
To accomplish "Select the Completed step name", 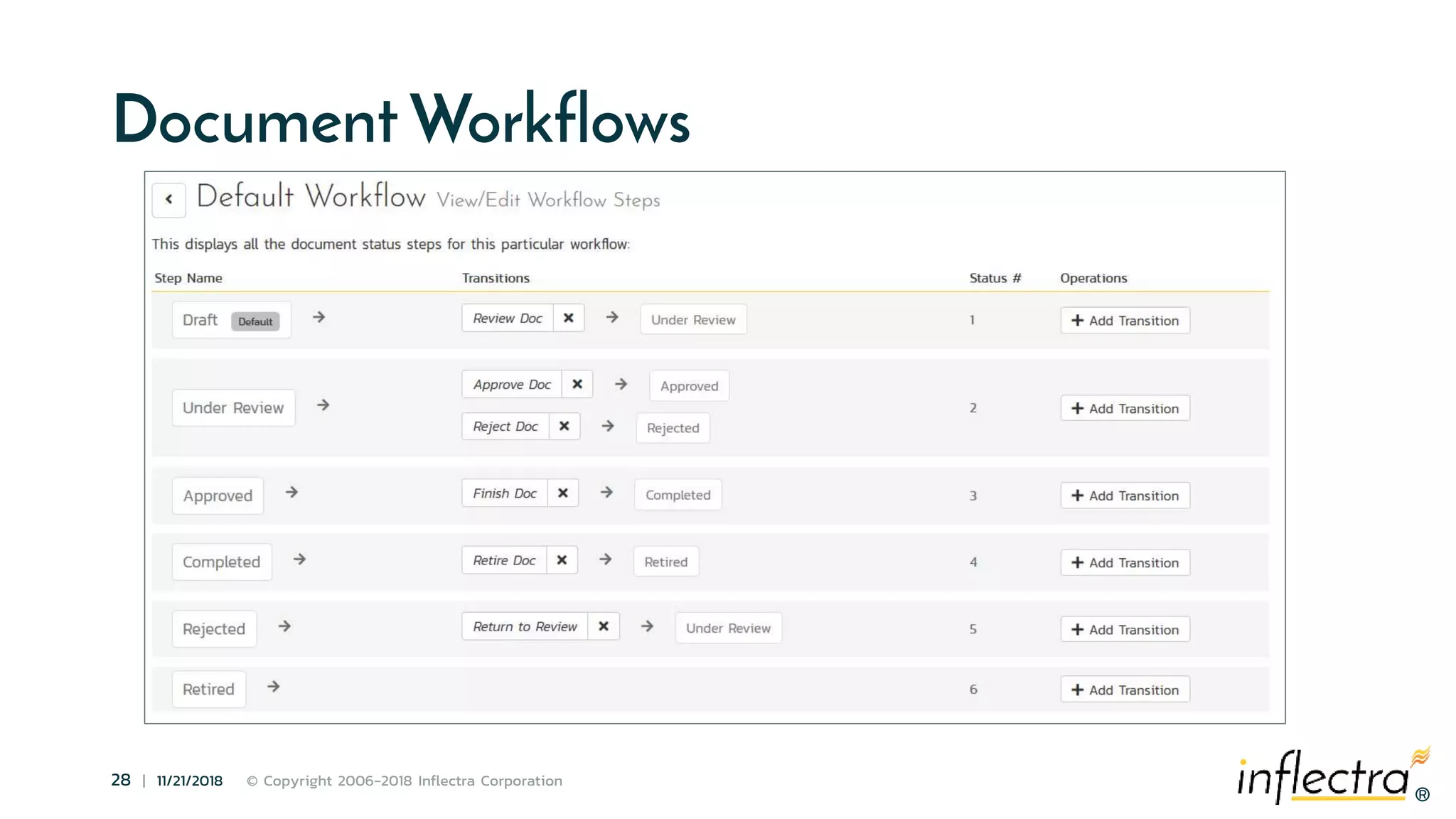I will point(222,562).
